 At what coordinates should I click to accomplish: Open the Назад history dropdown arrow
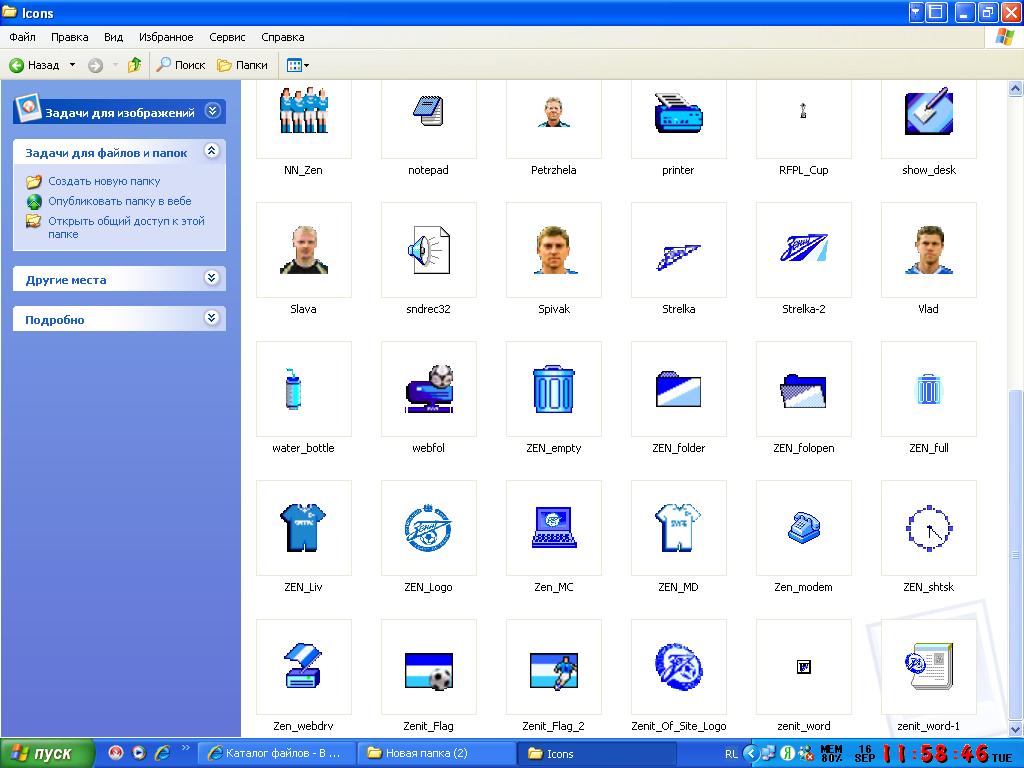coord(72,65)
